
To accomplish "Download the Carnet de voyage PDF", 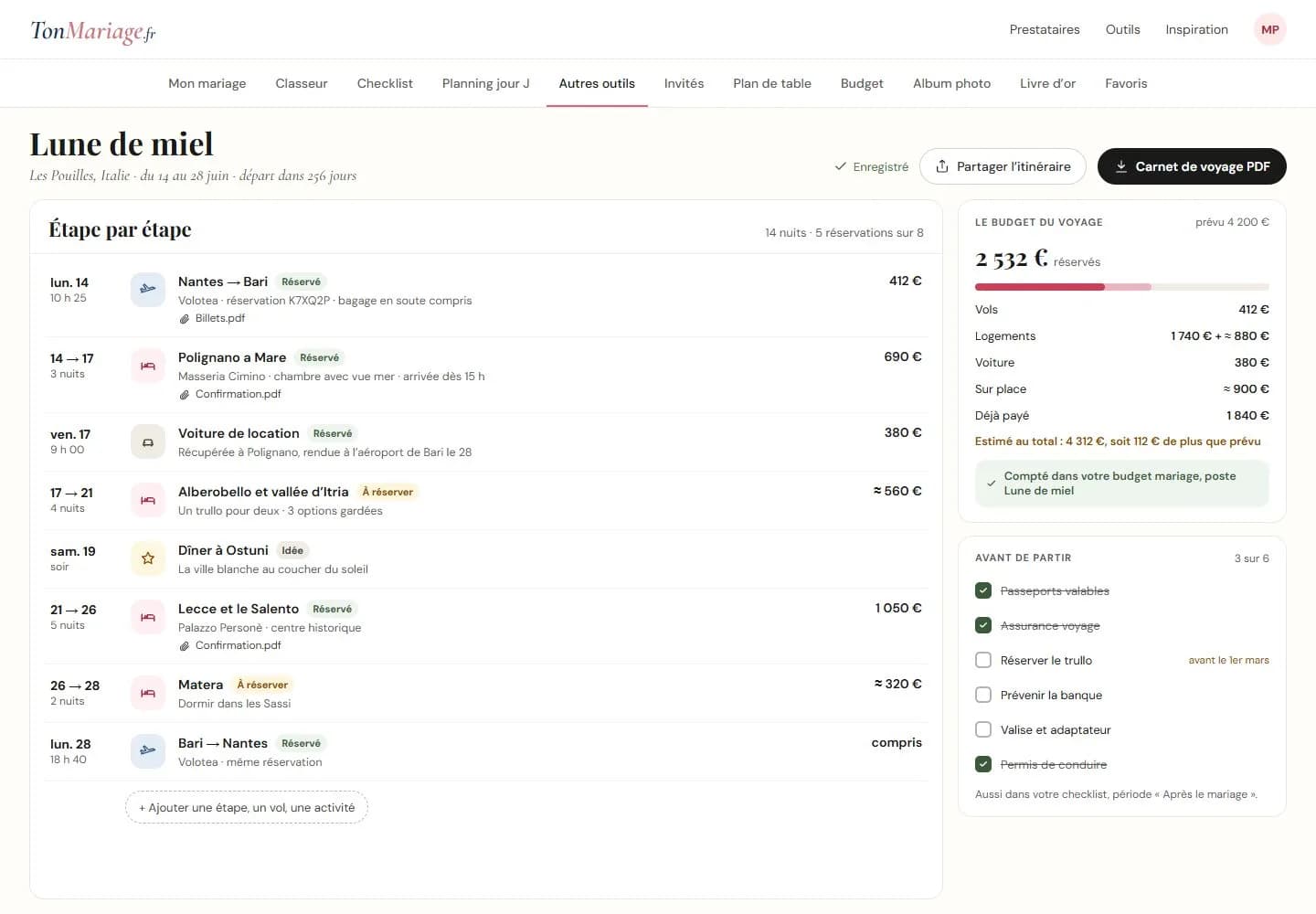I will click(x=1192, y=166).
